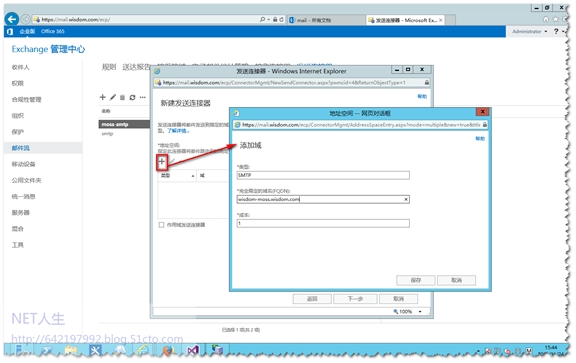Click the 类型 SMTP input field
The width and height of the screenshot is (576, 363).
(323, 176)
